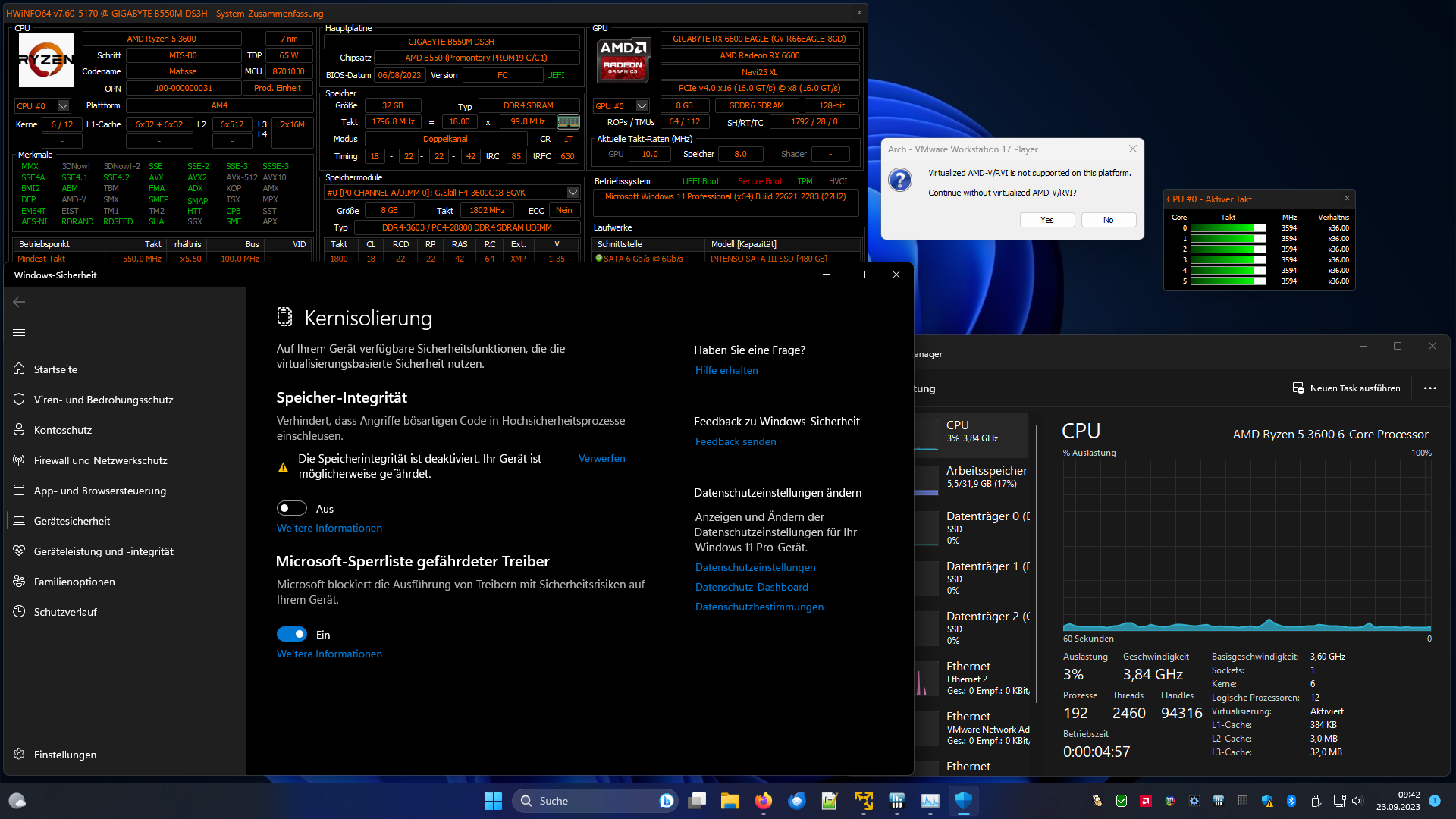Click the AMD Software tray icon

pyautogui.click(x=1146, y=801)
